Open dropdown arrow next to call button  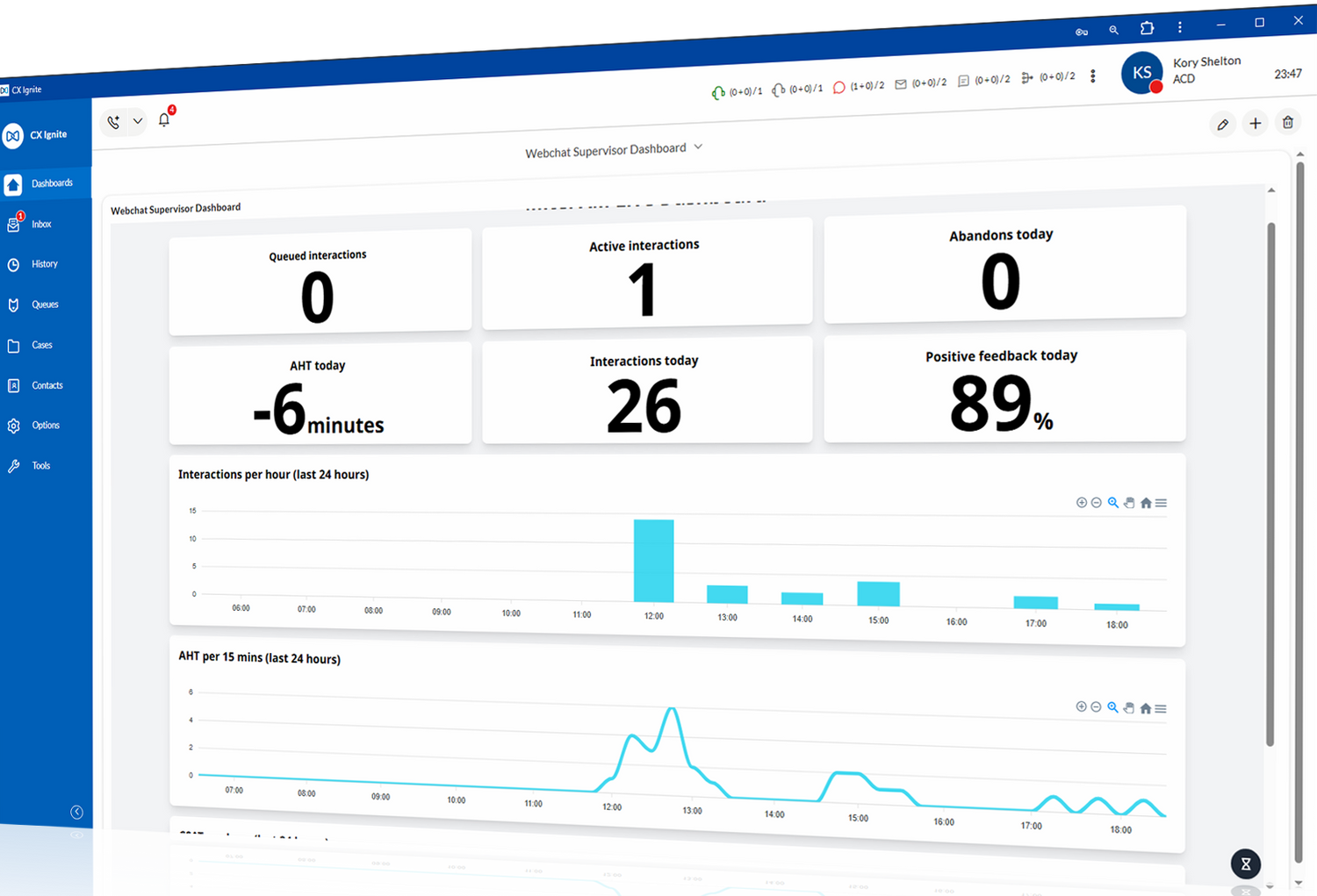[x=138, y=121]
